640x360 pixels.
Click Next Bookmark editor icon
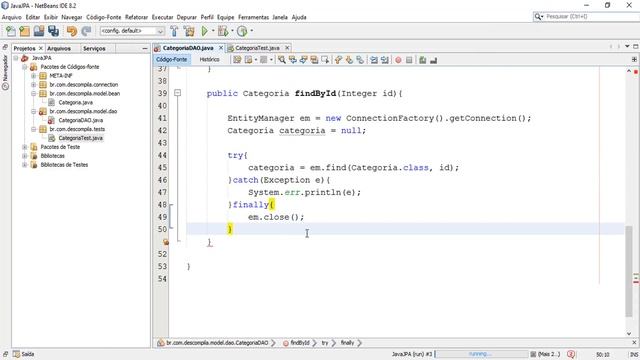coord(349,60)
